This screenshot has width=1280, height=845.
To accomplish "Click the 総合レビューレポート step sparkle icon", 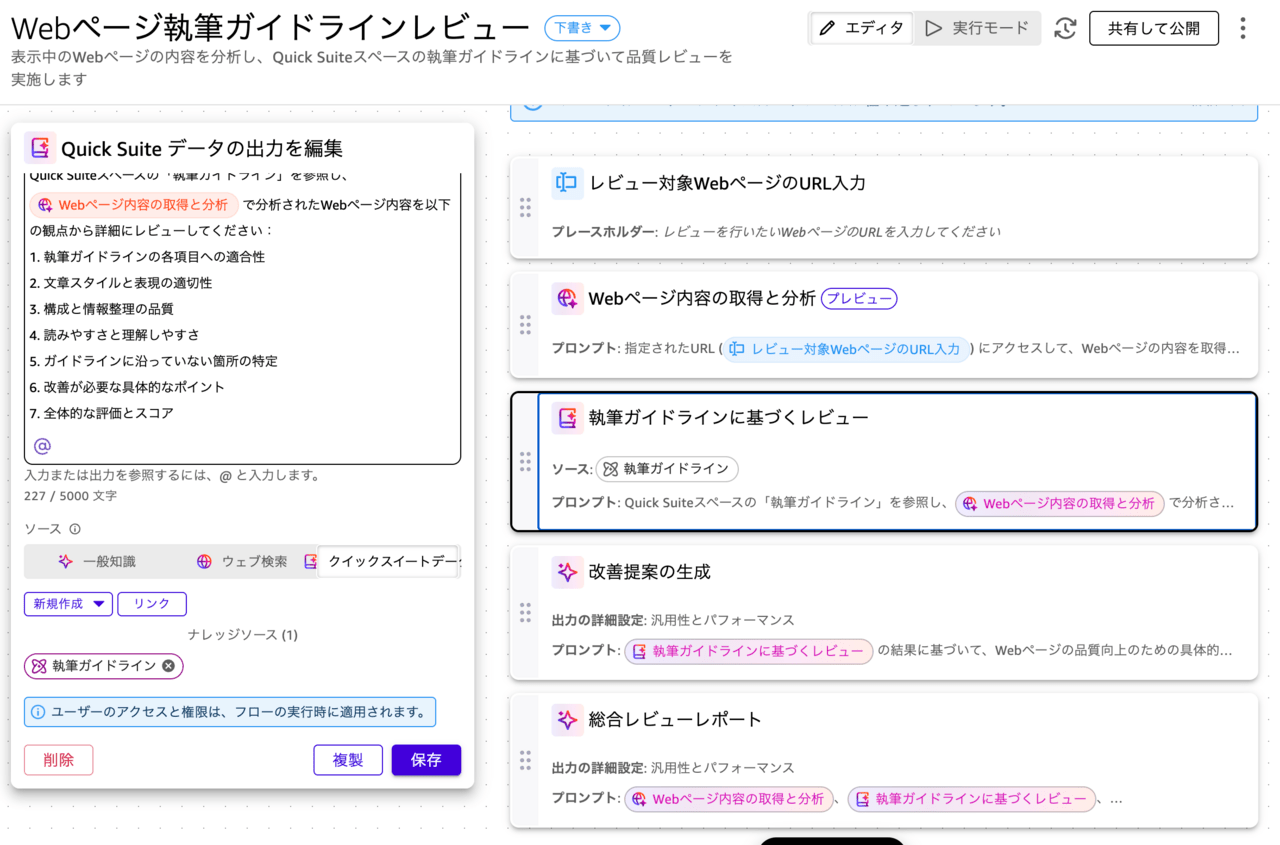I will coord(567,719).
